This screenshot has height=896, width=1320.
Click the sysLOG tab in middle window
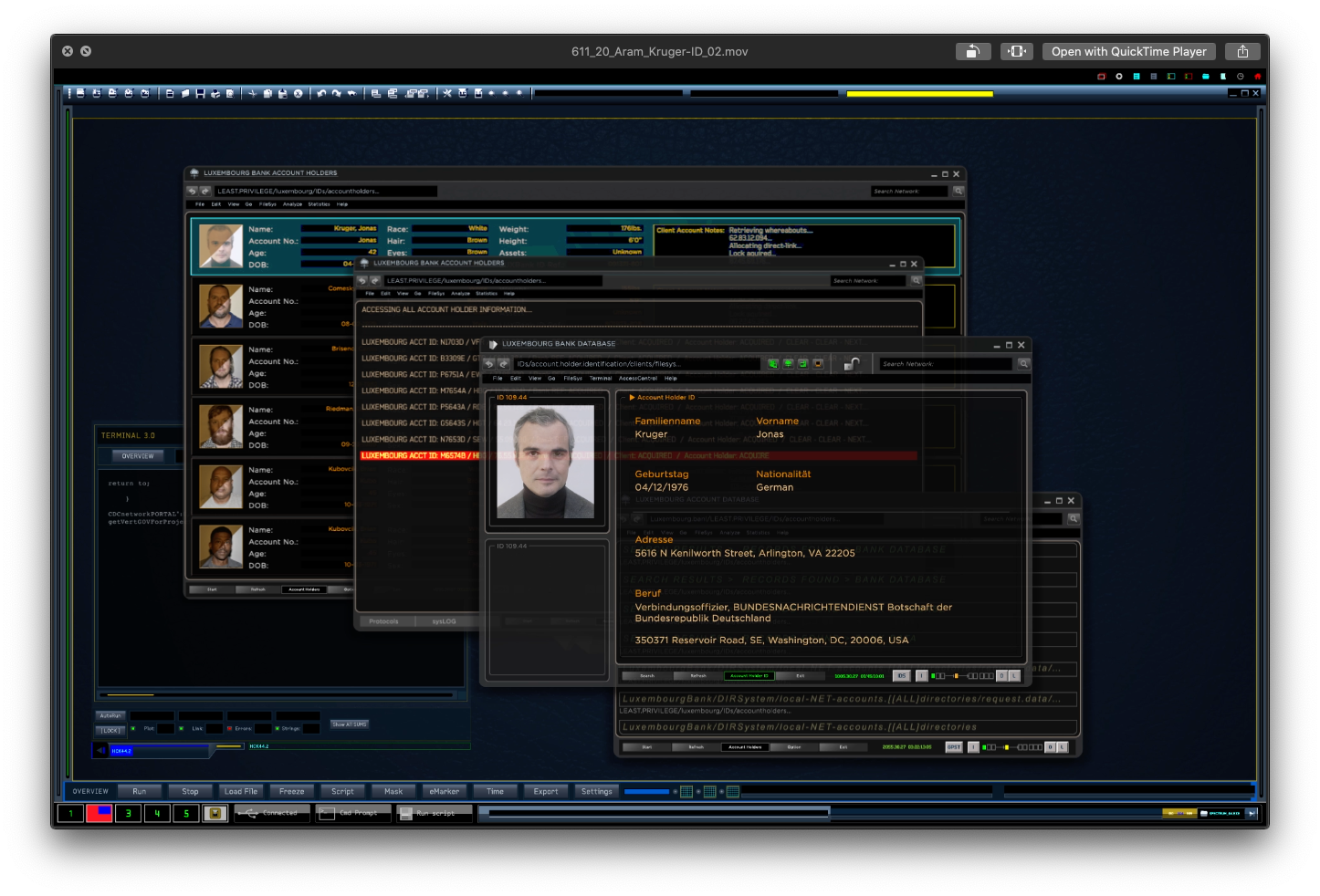(x=445, y=621)
